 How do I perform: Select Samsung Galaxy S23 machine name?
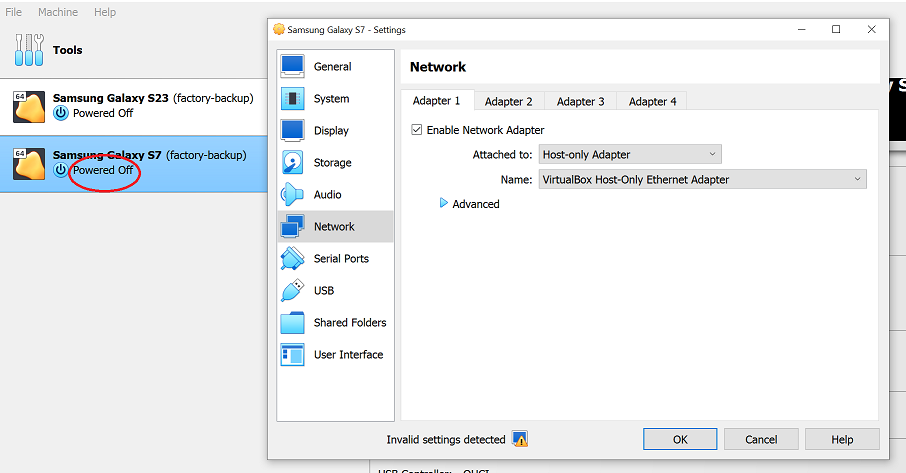[x=110, y=98]
